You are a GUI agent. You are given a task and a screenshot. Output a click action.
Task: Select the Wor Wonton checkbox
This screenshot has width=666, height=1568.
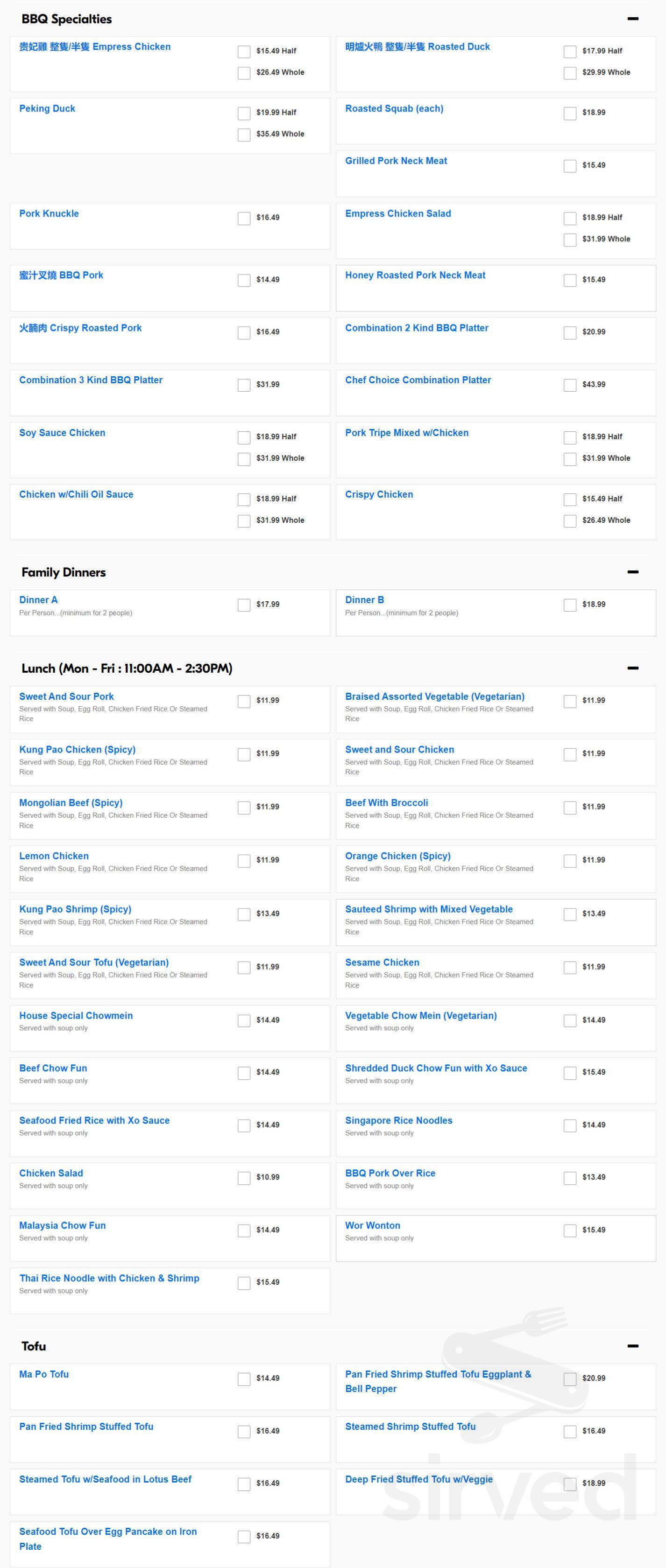click(x=570, y=1231)
